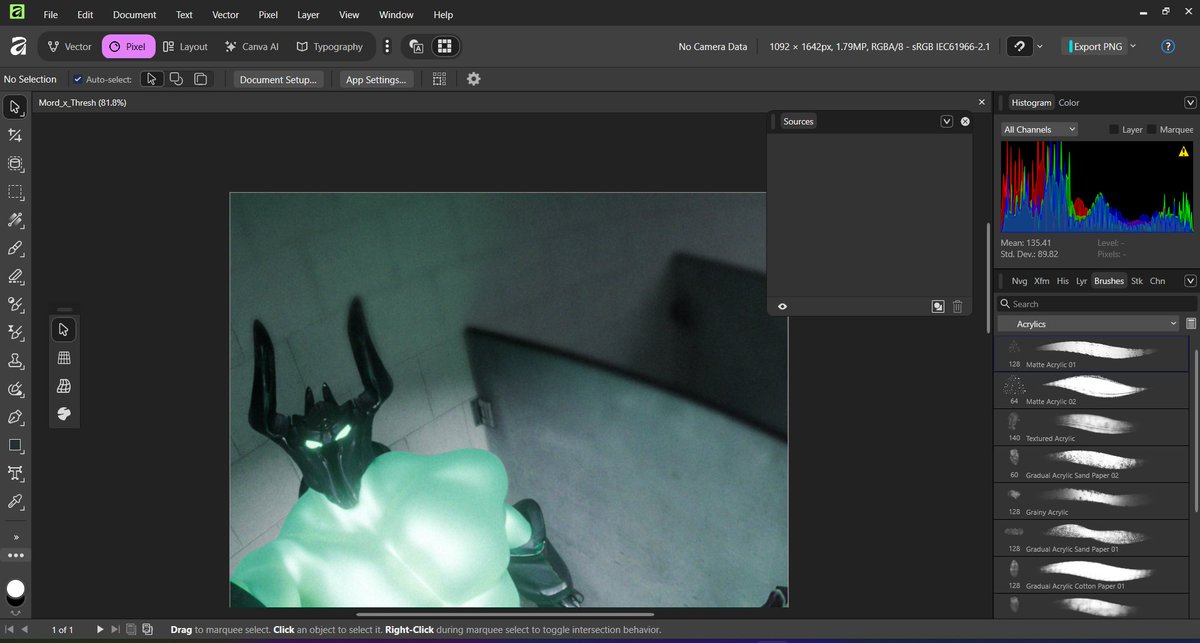Click the white primary color swatch
This screenshot has height=643, width=1200.
pos(16,589)
